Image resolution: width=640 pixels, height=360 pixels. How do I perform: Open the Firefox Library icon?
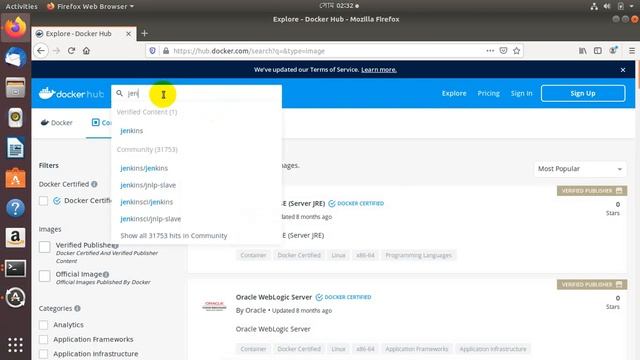[x=582, y=51]
